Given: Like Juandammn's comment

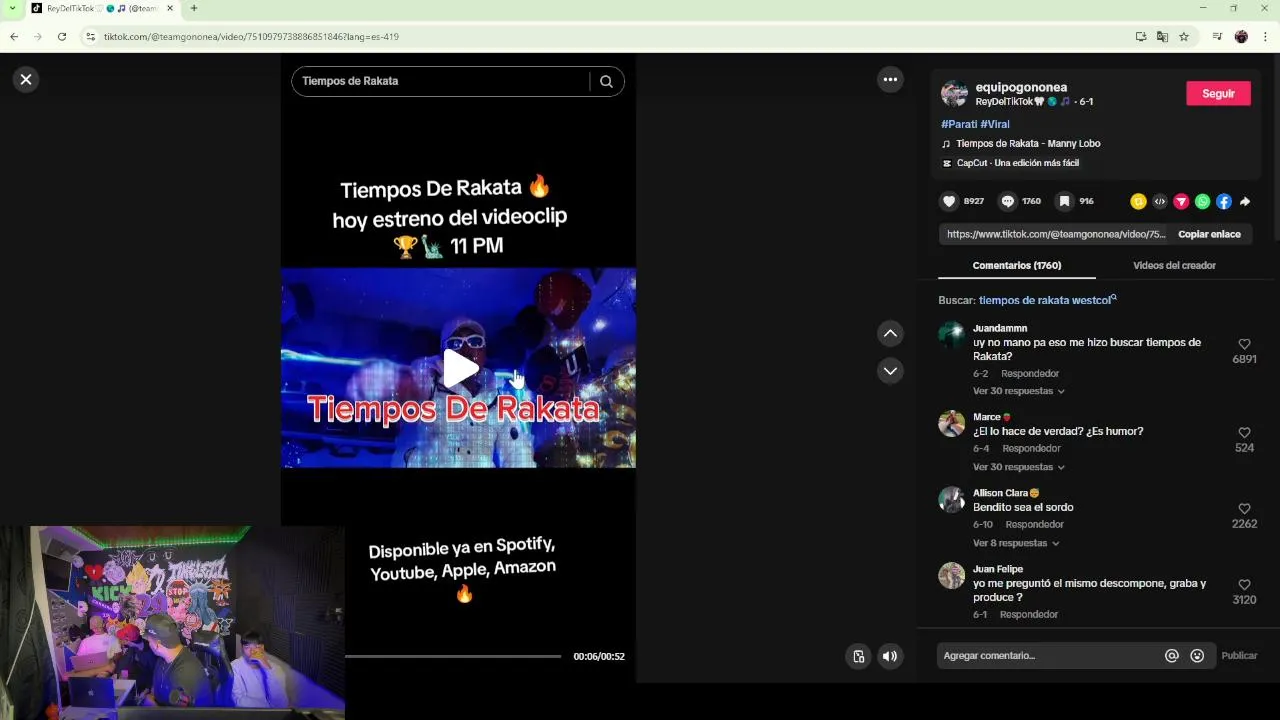Looking at the screenshot, I should [1244, 344].
